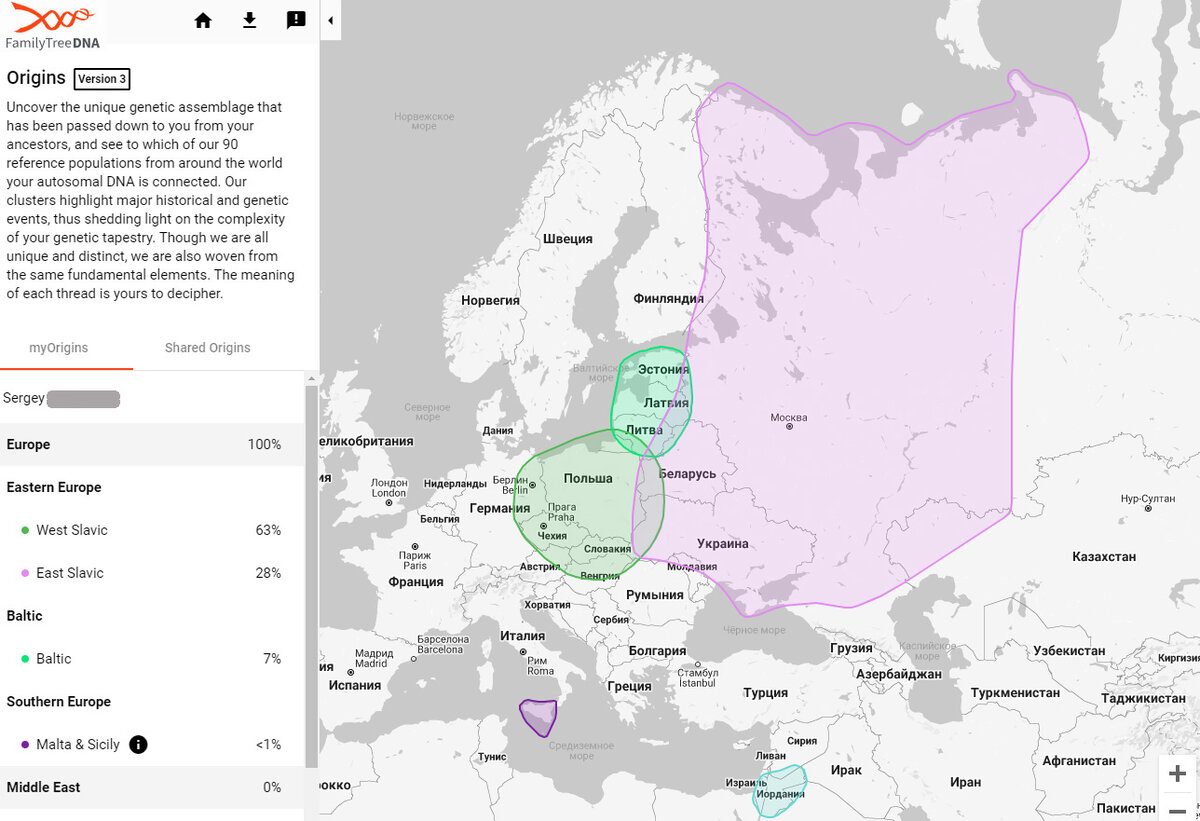Click the purple Malta & Sicily color dot
Viewport: 1200px width, 821px height.
(25, 745)
